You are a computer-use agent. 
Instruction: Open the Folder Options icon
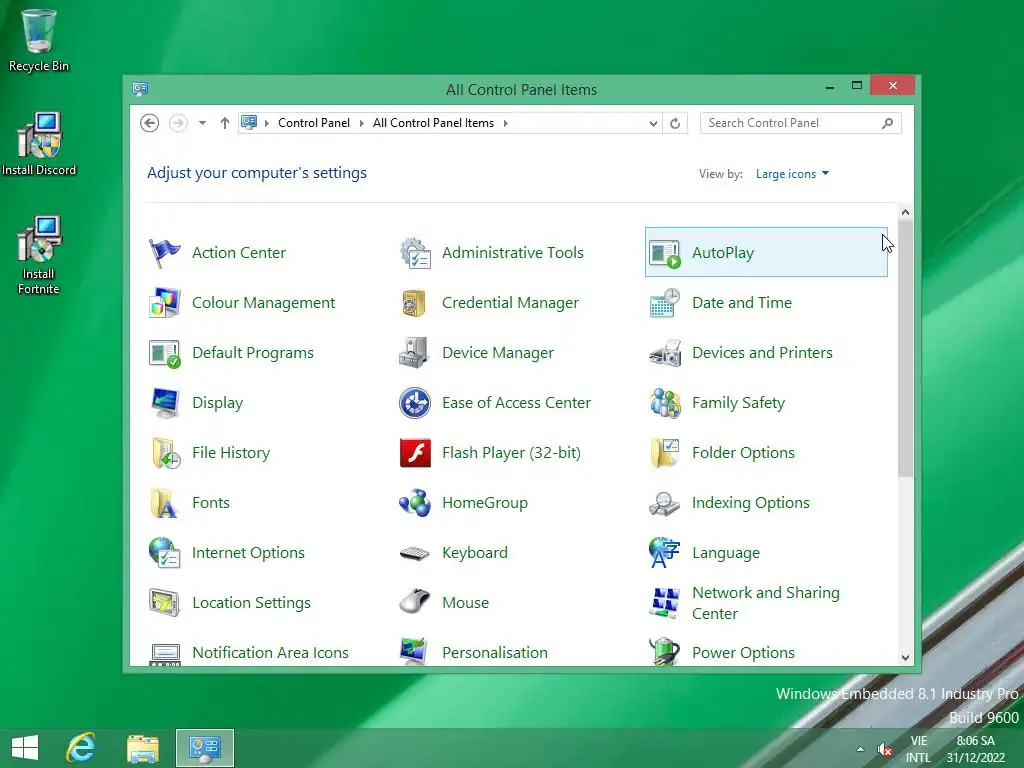click(x=665, y=453)
